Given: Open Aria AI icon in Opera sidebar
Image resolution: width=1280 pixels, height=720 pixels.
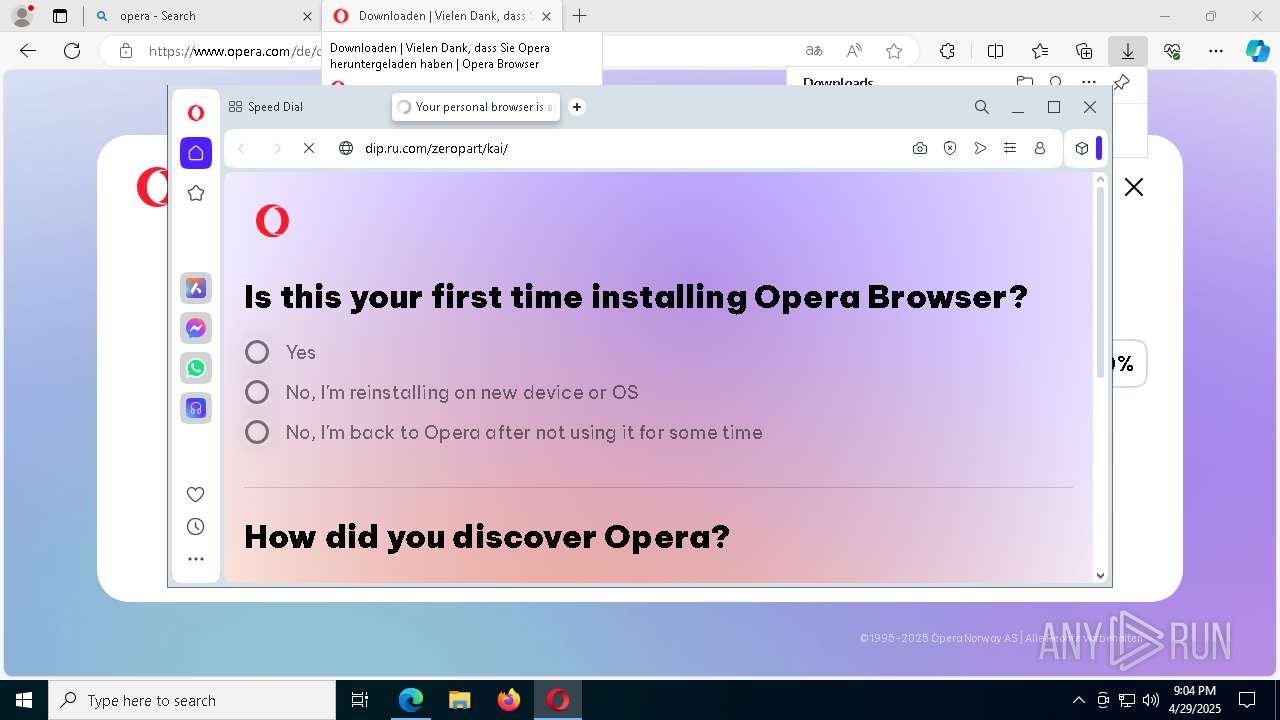Looking at the screenshot, I should (196, 288).
